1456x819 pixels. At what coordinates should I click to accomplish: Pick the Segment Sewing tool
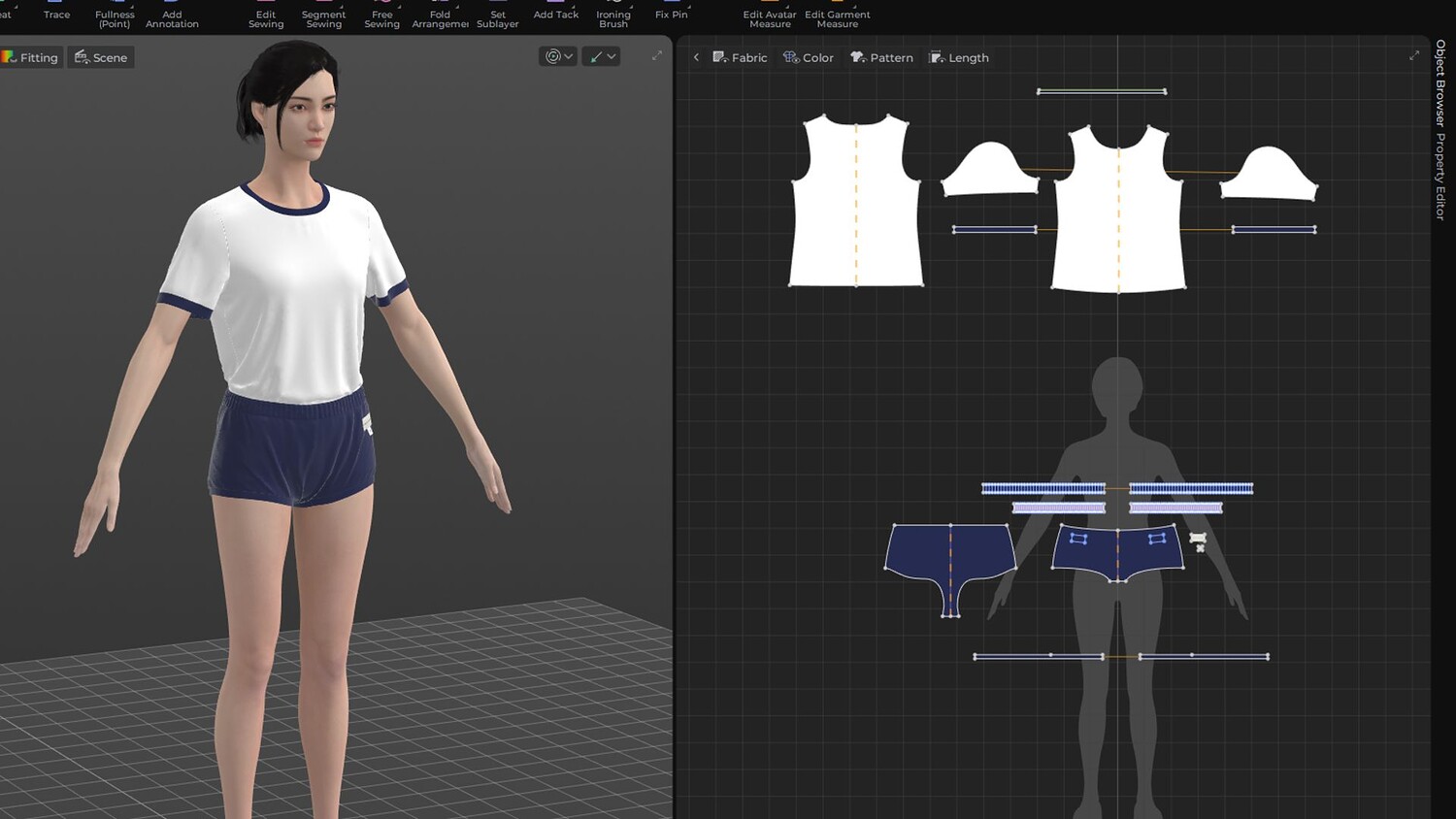click(323, 18)
